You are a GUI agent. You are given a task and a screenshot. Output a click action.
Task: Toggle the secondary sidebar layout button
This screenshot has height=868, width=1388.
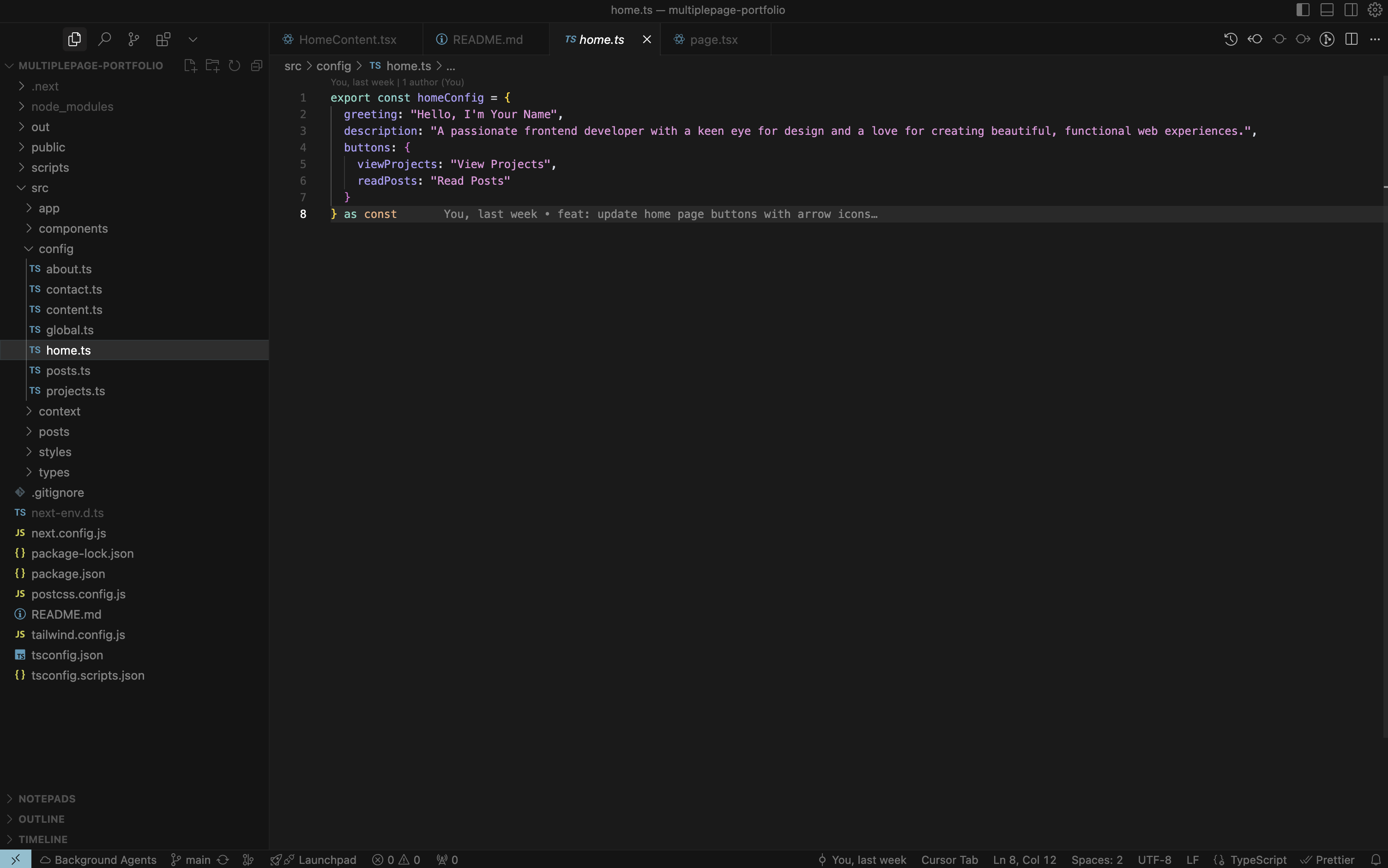[x=1351, y=10]
